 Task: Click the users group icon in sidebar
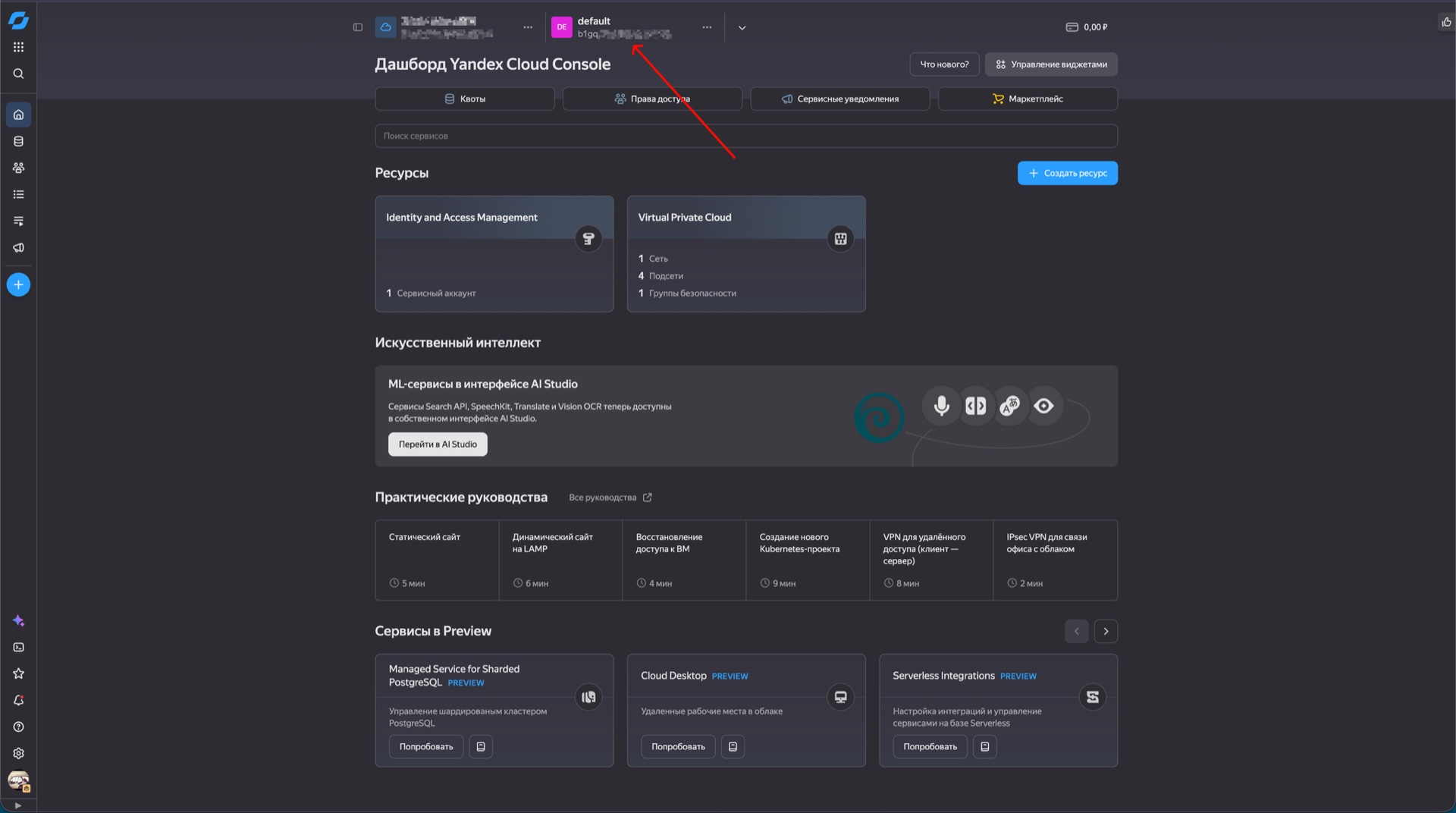(x=19, y=168)
